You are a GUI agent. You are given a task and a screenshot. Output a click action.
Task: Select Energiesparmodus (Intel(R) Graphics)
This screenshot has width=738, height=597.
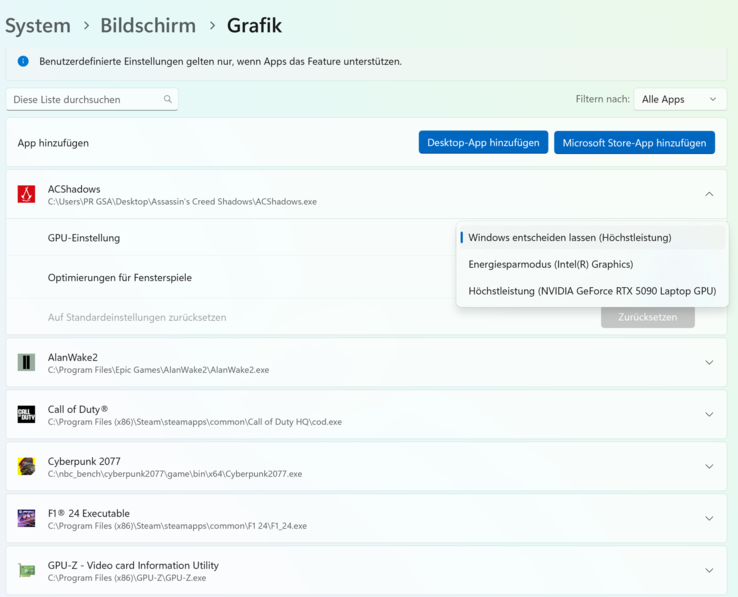[x=592, y=264]
